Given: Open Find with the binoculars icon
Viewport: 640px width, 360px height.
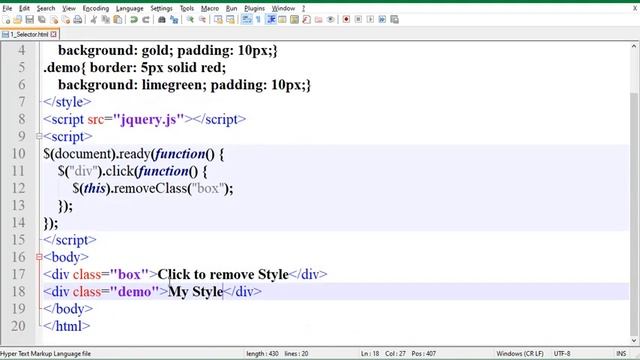Looking at the screenshot, I should (x=162, y=20).
